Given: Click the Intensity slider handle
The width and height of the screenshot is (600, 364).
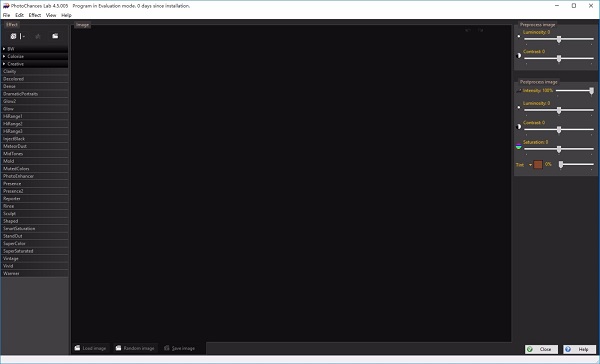Looking at the screenshot, I should (x=591, y=91).
